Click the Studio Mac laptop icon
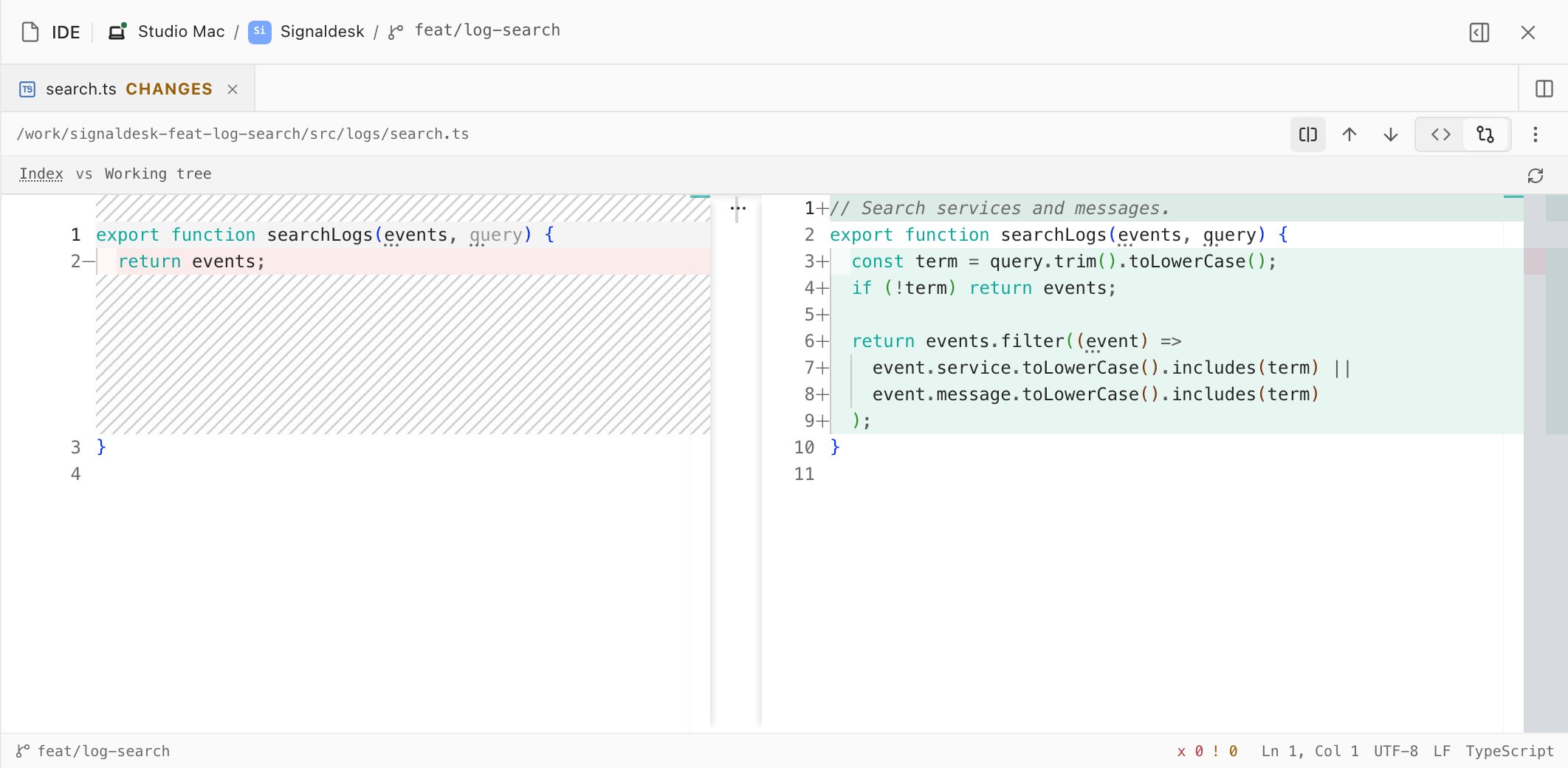The height and width of the screenshot is (768, 1568). tap(117, 31)
